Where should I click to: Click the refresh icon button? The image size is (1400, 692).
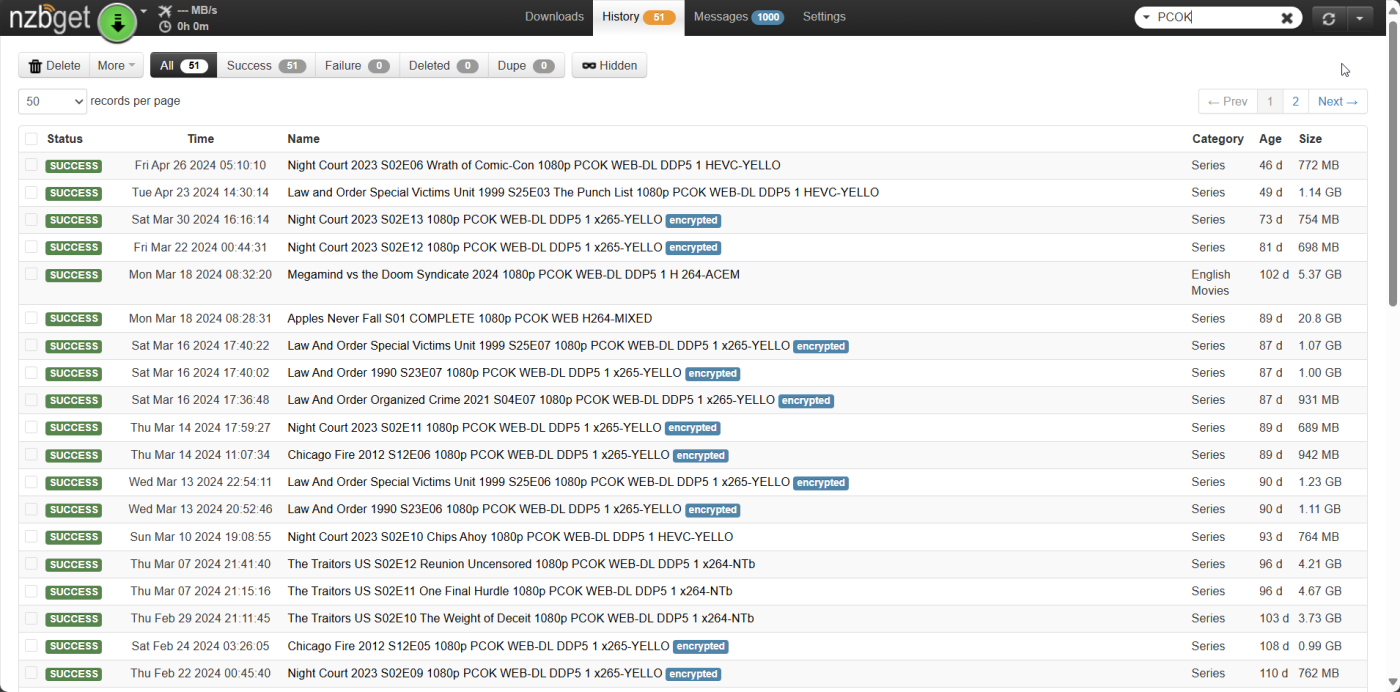click(x=1328, y=18)
